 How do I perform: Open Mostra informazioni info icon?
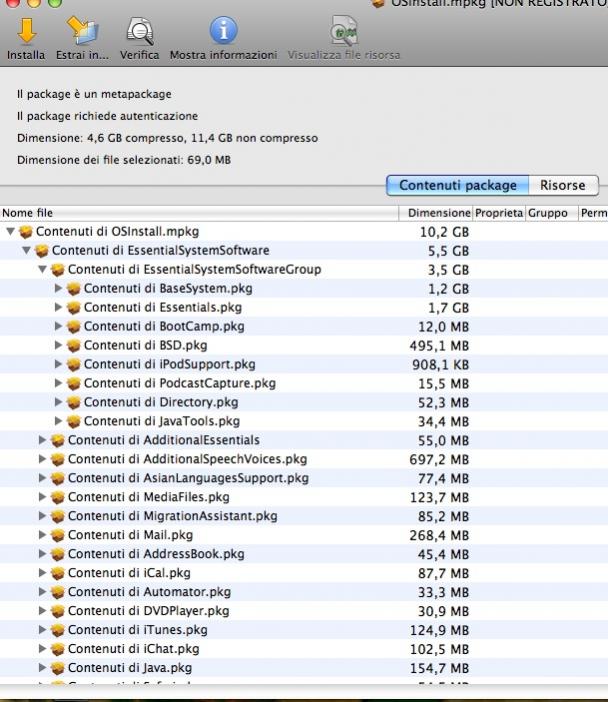coord(223,30)
